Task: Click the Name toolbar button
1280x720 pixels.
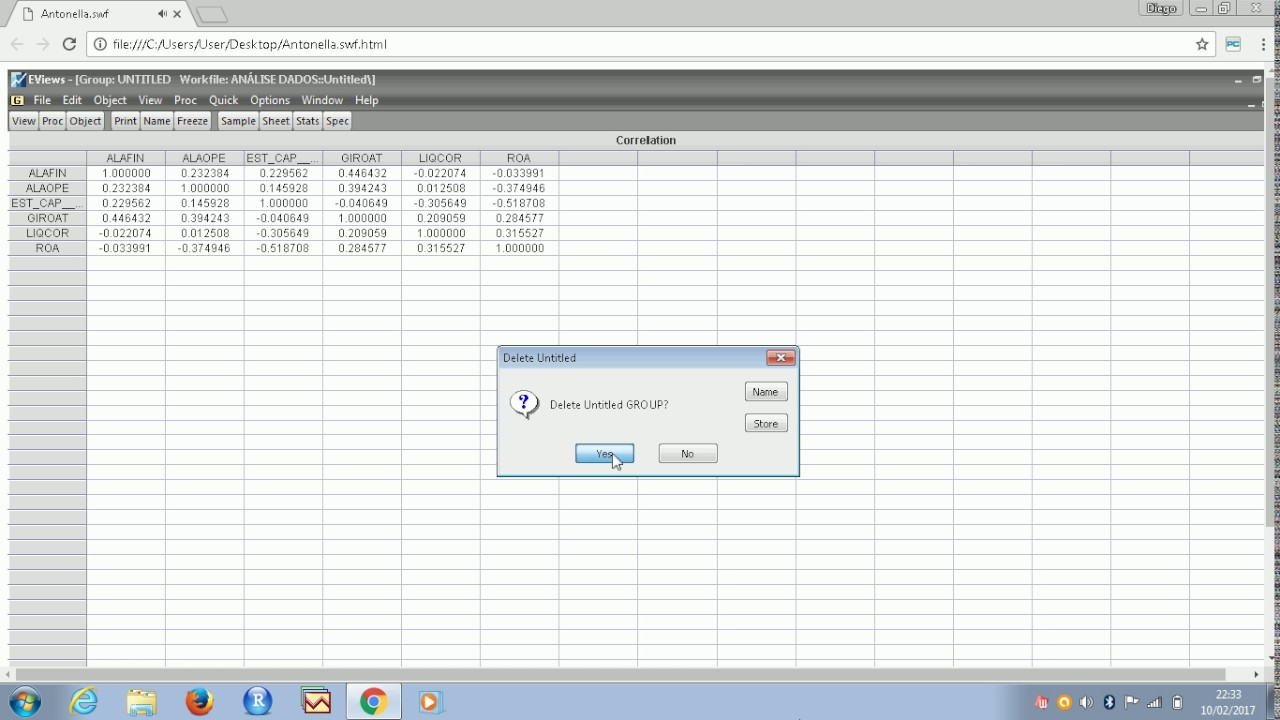Action: (x=156, y=121)
